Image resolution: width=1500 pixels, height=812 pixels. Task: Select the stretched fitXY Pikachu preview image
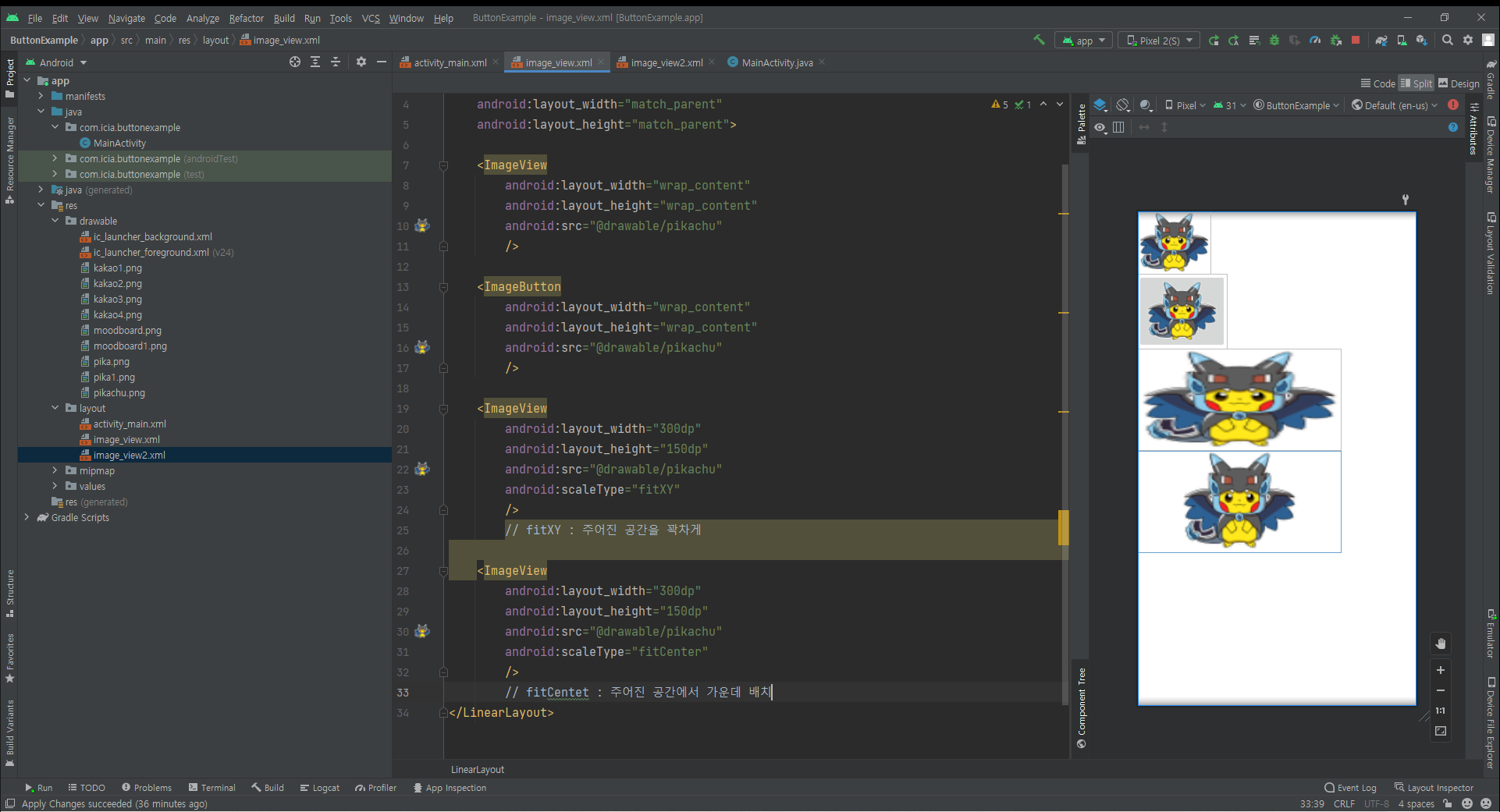(1239, 400)
